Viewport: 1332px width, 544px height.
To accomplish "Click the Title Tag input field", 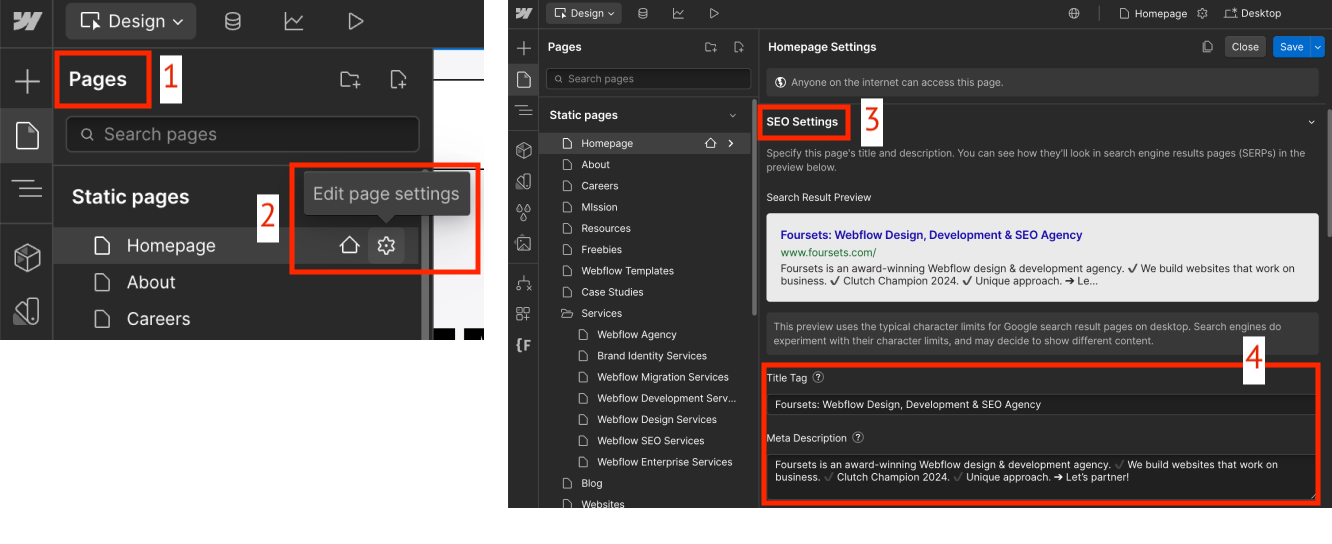I will pos(1041,405).
